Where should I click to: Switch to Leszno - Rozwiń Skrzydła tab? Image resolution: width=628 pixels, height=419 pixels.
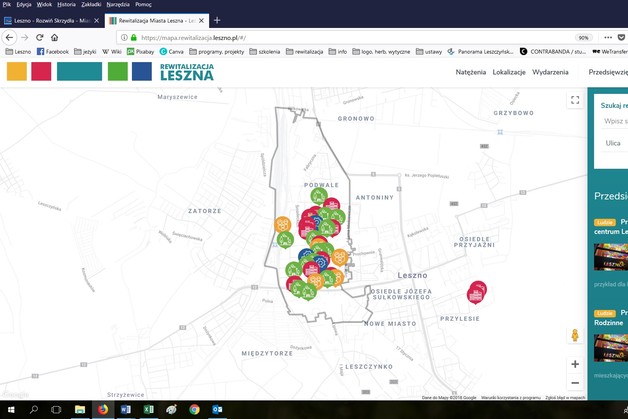(x=52, y=20)
